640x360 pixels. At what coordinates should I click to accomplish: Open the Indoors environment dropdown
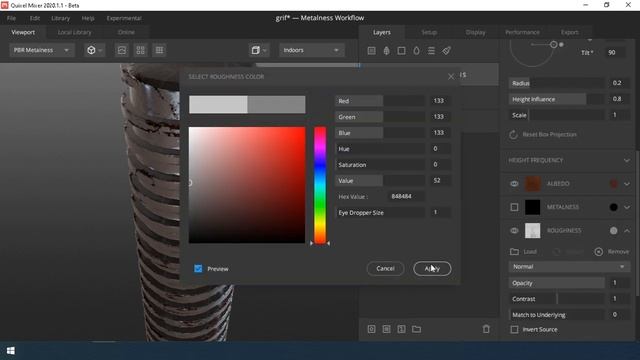[311, 50]
